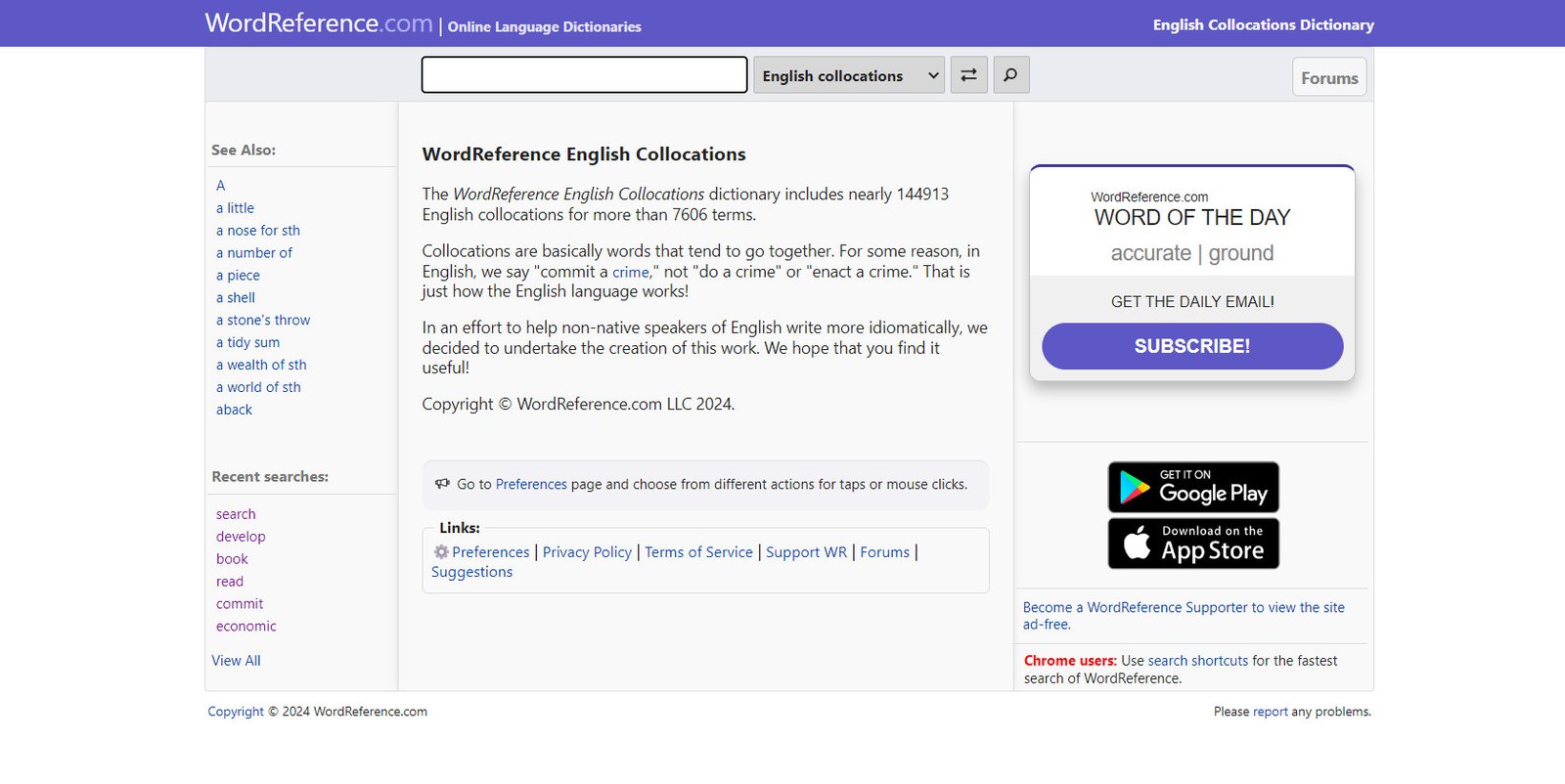Select recent search 'commit'

(x=240, y=604)
